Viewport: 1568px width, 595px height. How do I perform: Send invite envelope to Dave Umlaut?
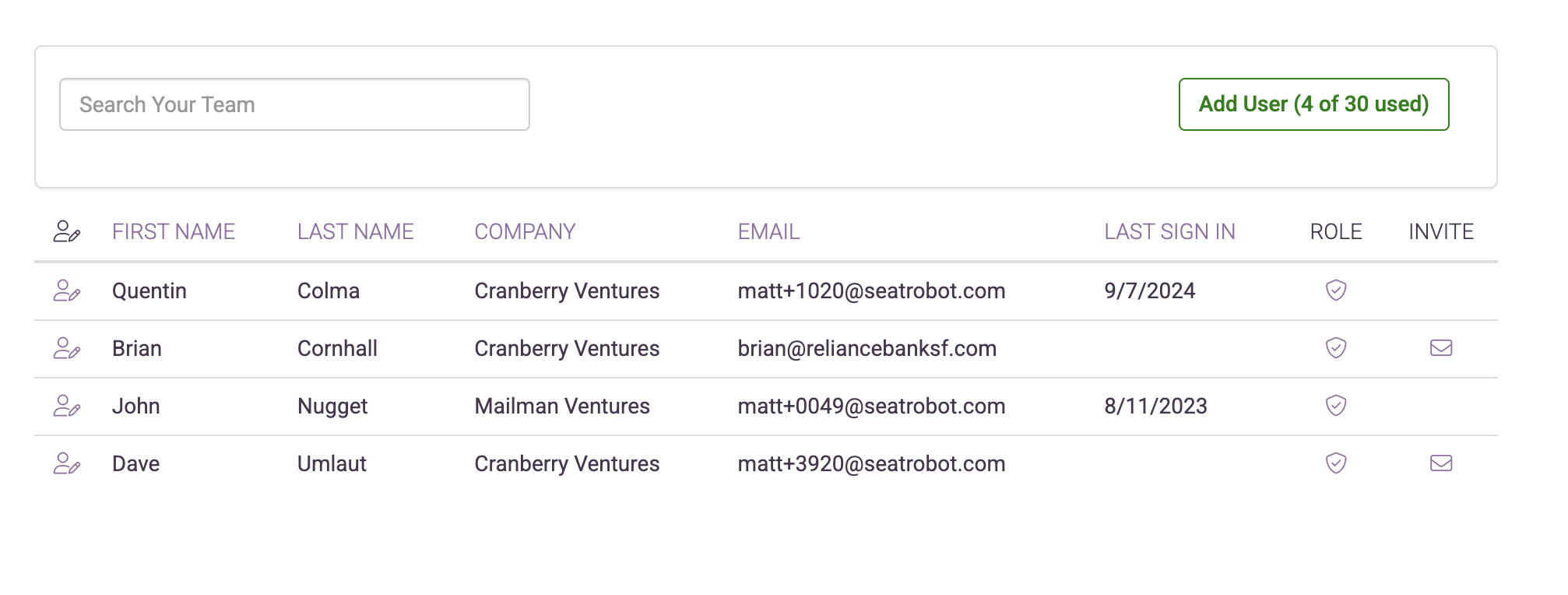pos(1441,463)
